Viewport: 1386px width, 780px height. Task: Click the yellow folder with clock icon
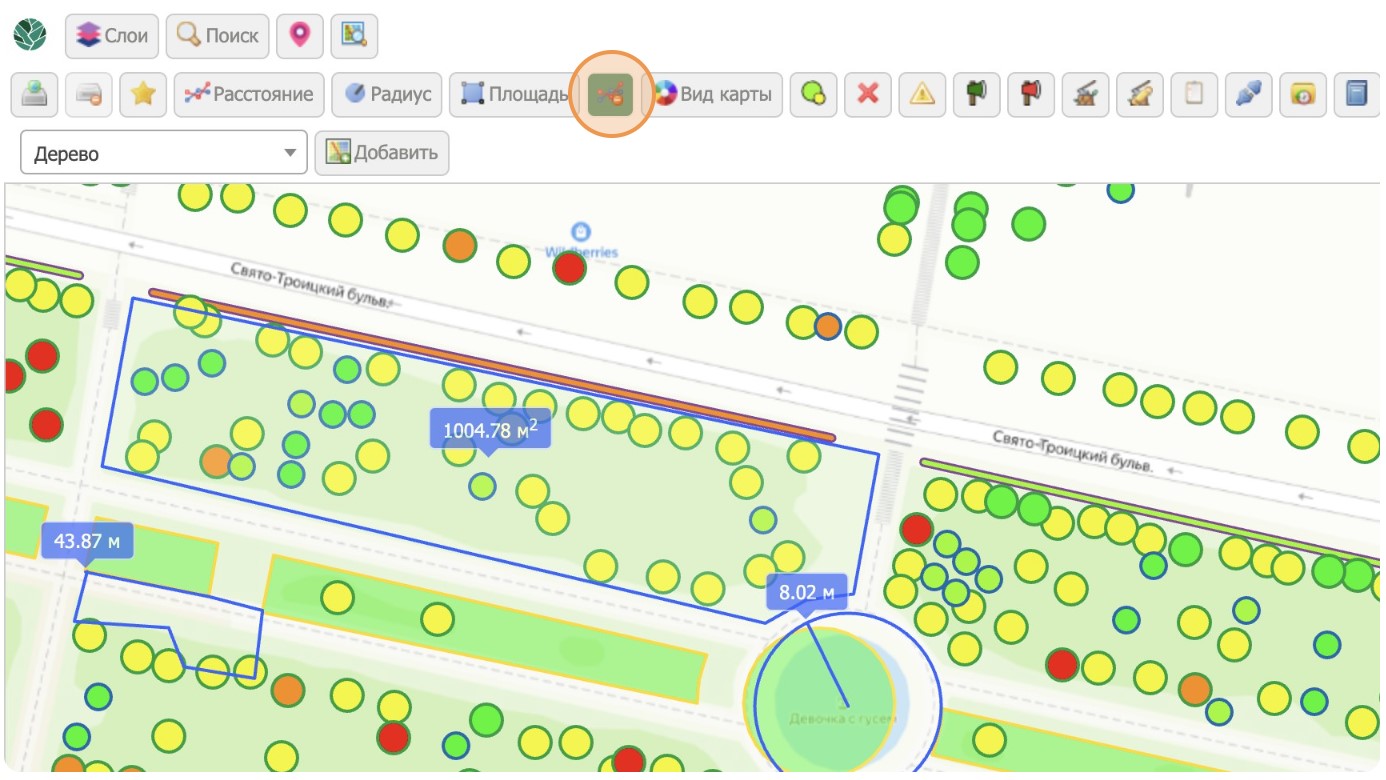pyautogui.click(x=1301, y=95)
